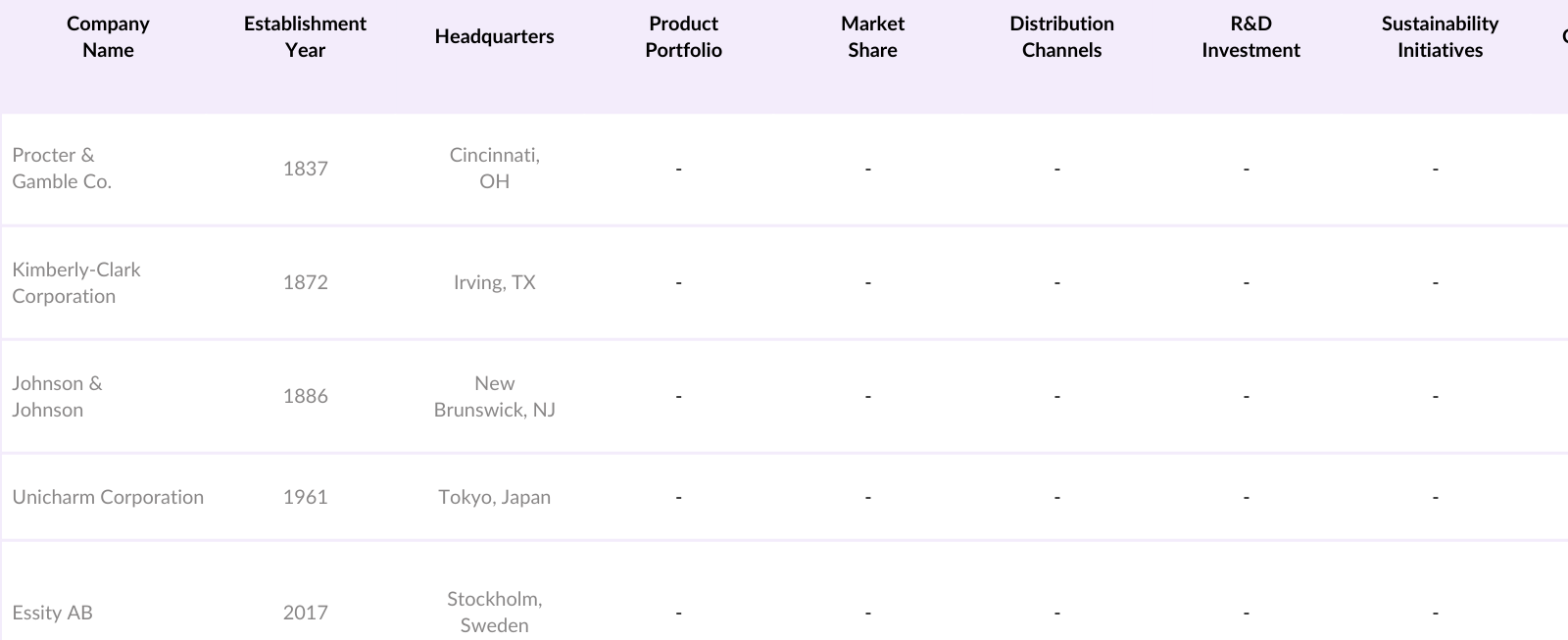The image size is (1568, 640).
Task: Click the Irving, TX headquarters cell
Action: tap(494, 282)
